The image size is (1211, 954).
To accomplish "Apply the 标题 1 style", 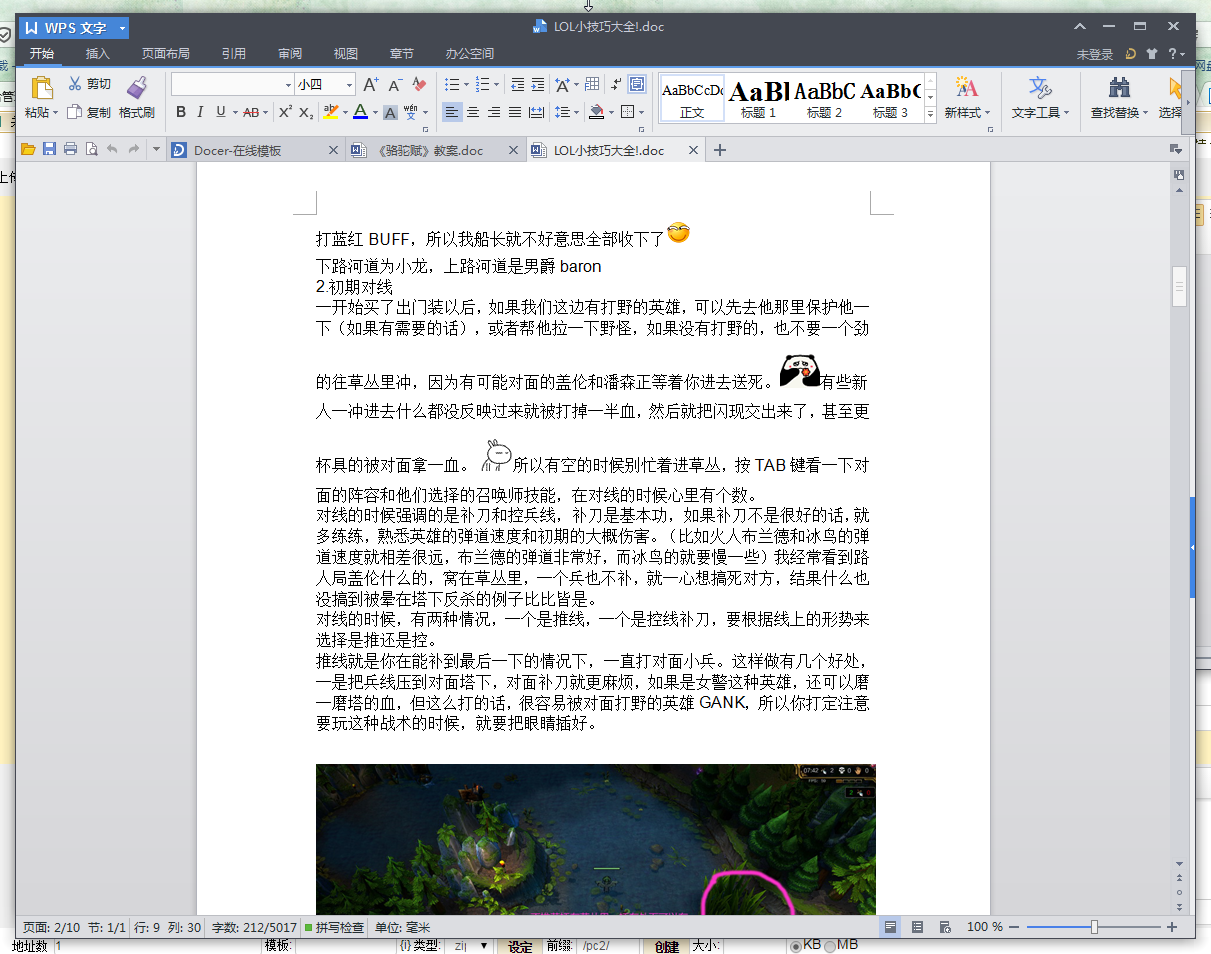I will click(758, 98).
